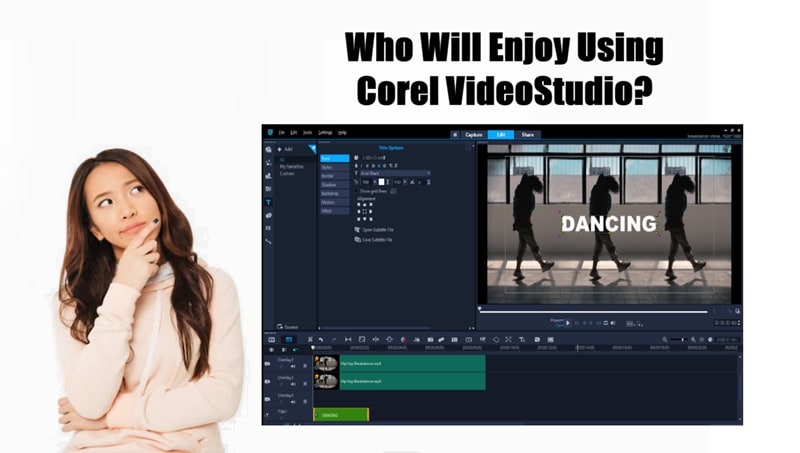Viewport: 800px width, 453px height.
Task: Open the font size dropdown arrow
Action: pyautogui.click(x=375, y=182)
